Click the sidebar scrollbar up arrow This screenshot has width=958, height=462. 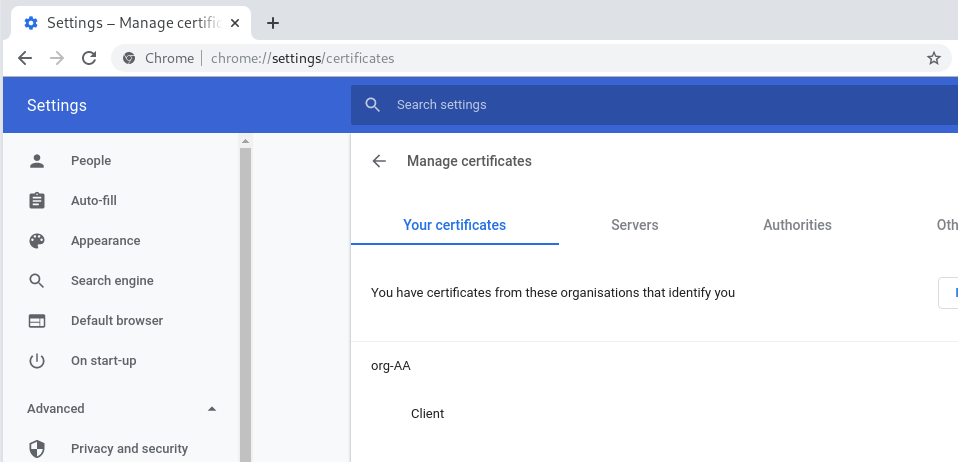(246, 141)
